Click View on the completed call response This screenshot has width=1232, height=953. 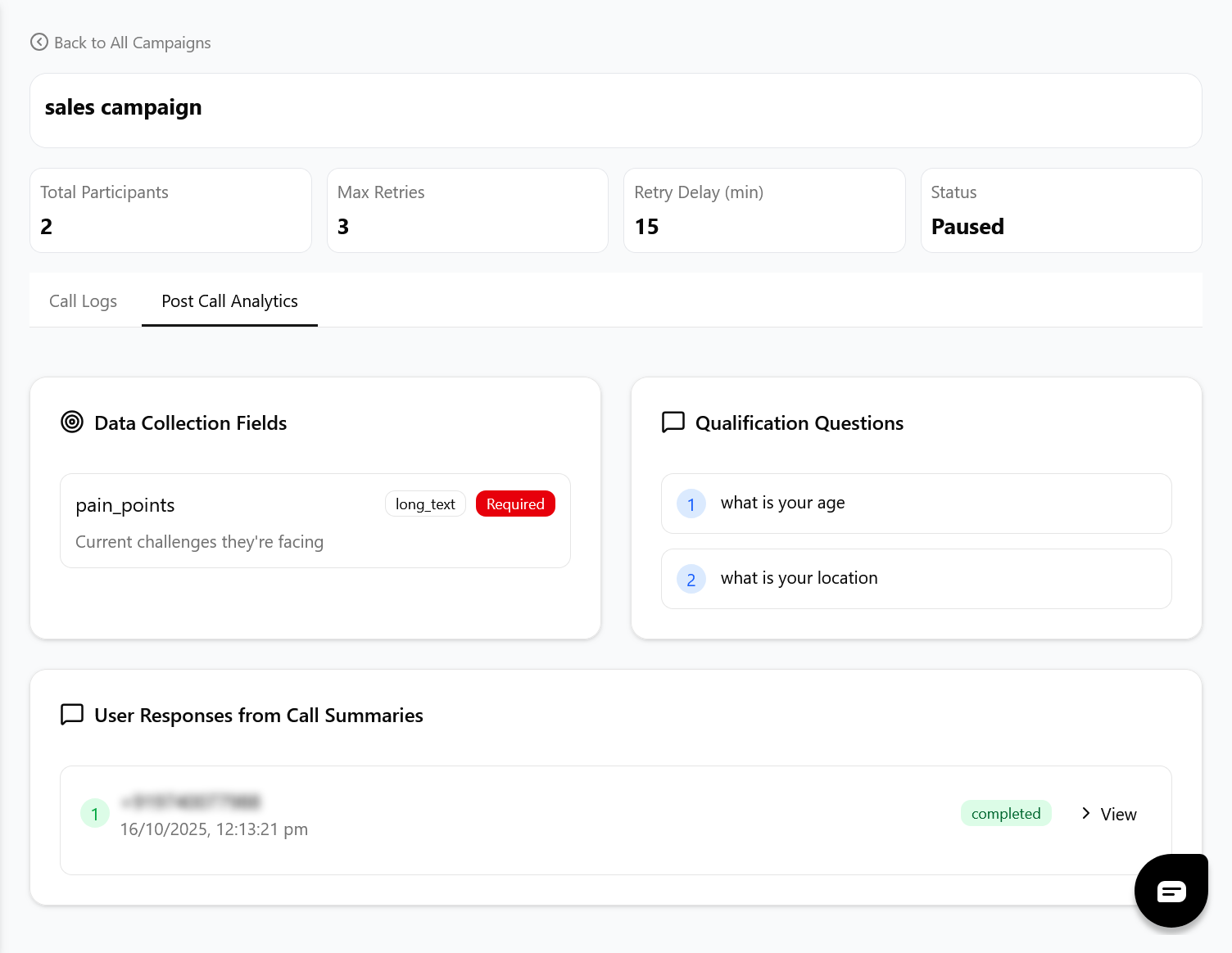pos(1118,814)
